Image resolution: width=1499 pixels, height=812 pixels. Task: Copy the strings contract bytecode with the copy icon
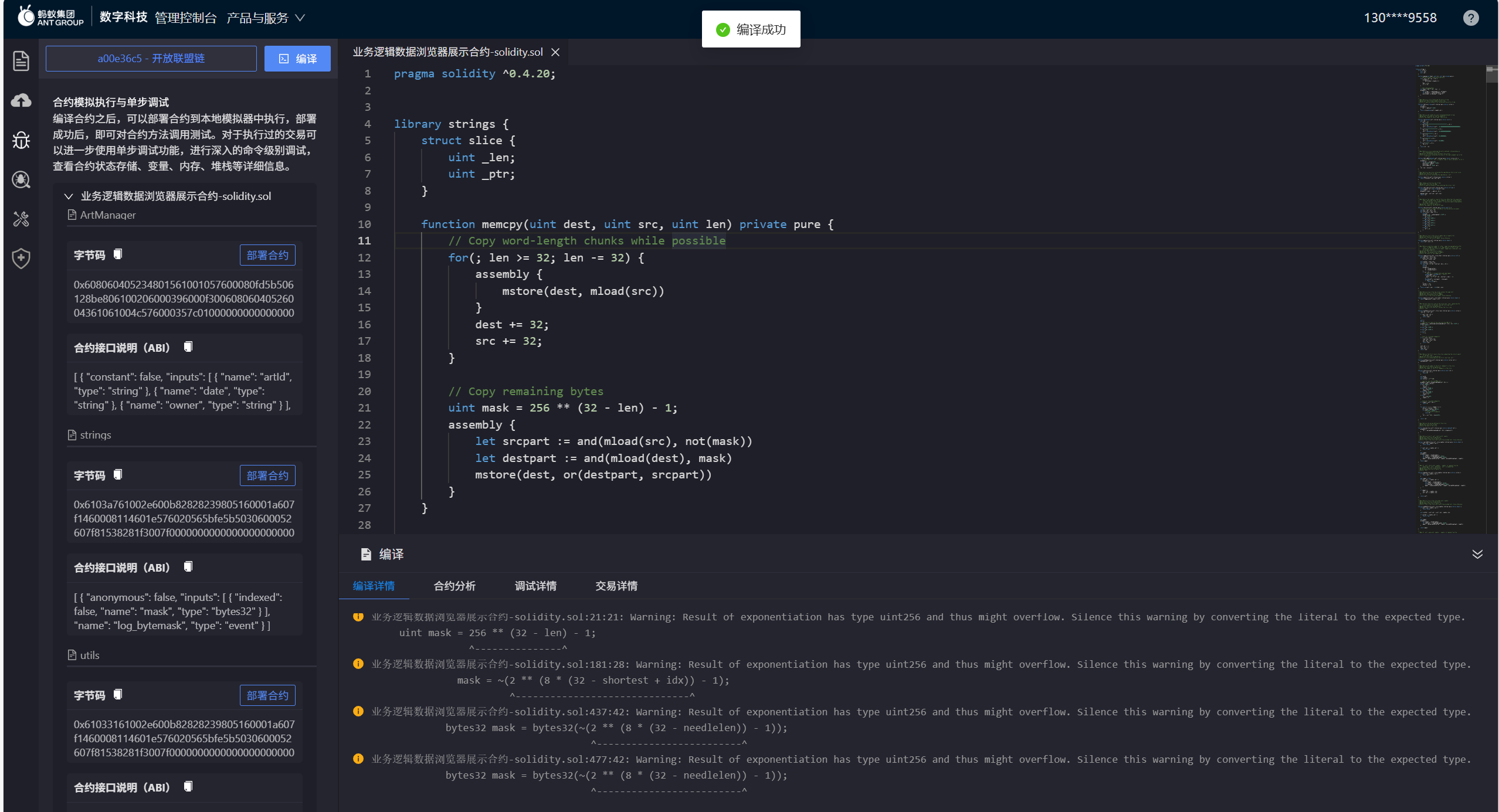[x=118, y=474]
